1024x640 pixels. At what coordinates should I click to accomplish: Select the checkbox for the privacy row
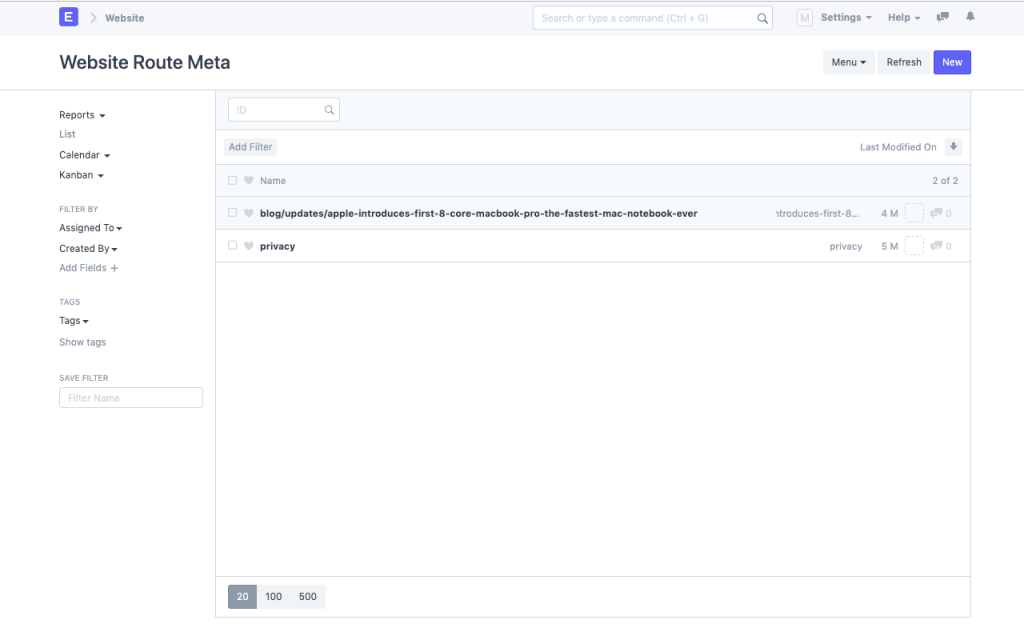click(233, 246)
